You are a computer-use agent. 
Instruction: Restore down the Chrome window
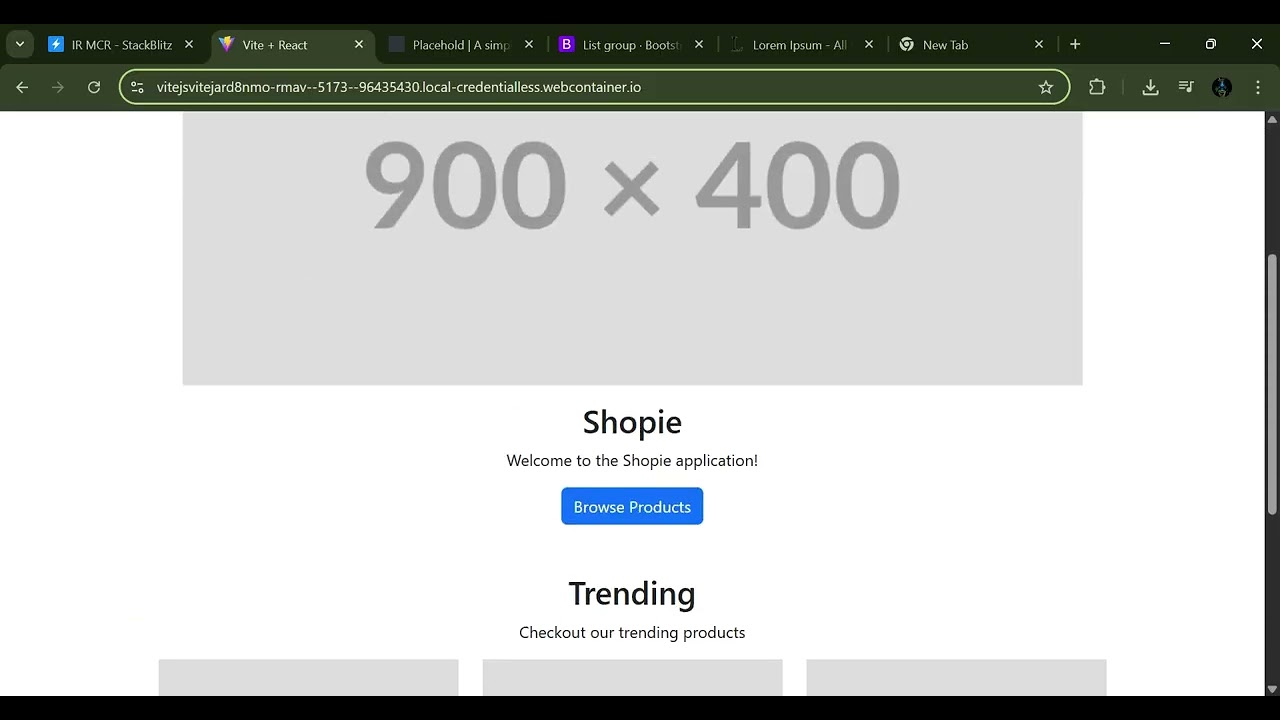point(1211,44)
